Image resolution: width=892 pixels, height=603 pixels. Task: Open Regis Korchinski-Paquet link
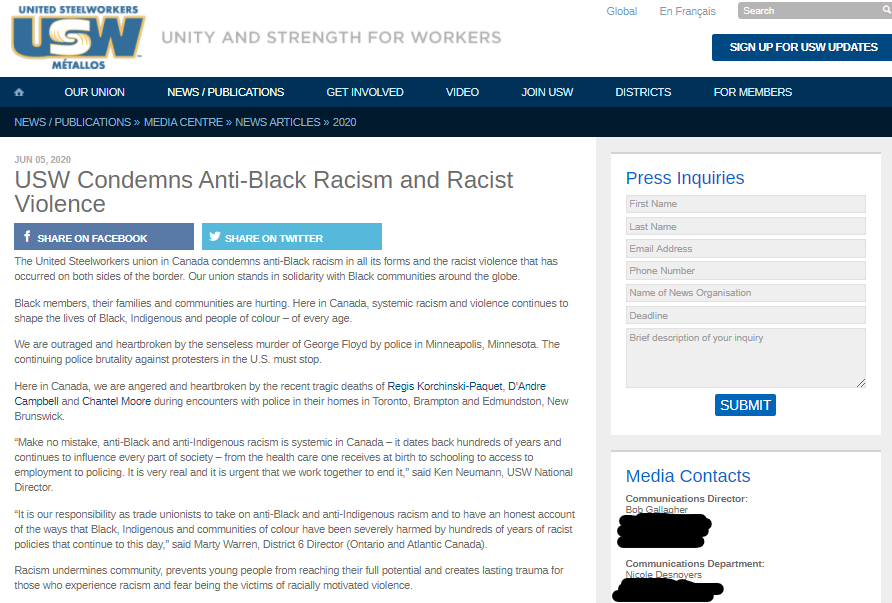coord(445,386)
